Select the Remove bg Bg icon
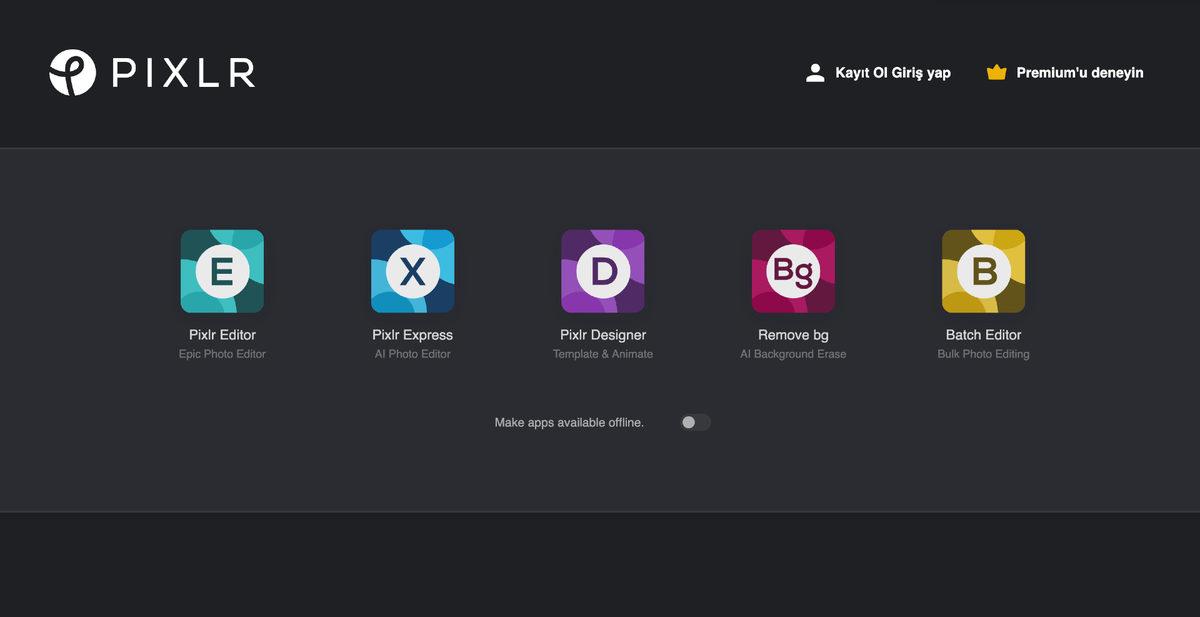Screen dimensions: 1200x617 click(793, 271)
